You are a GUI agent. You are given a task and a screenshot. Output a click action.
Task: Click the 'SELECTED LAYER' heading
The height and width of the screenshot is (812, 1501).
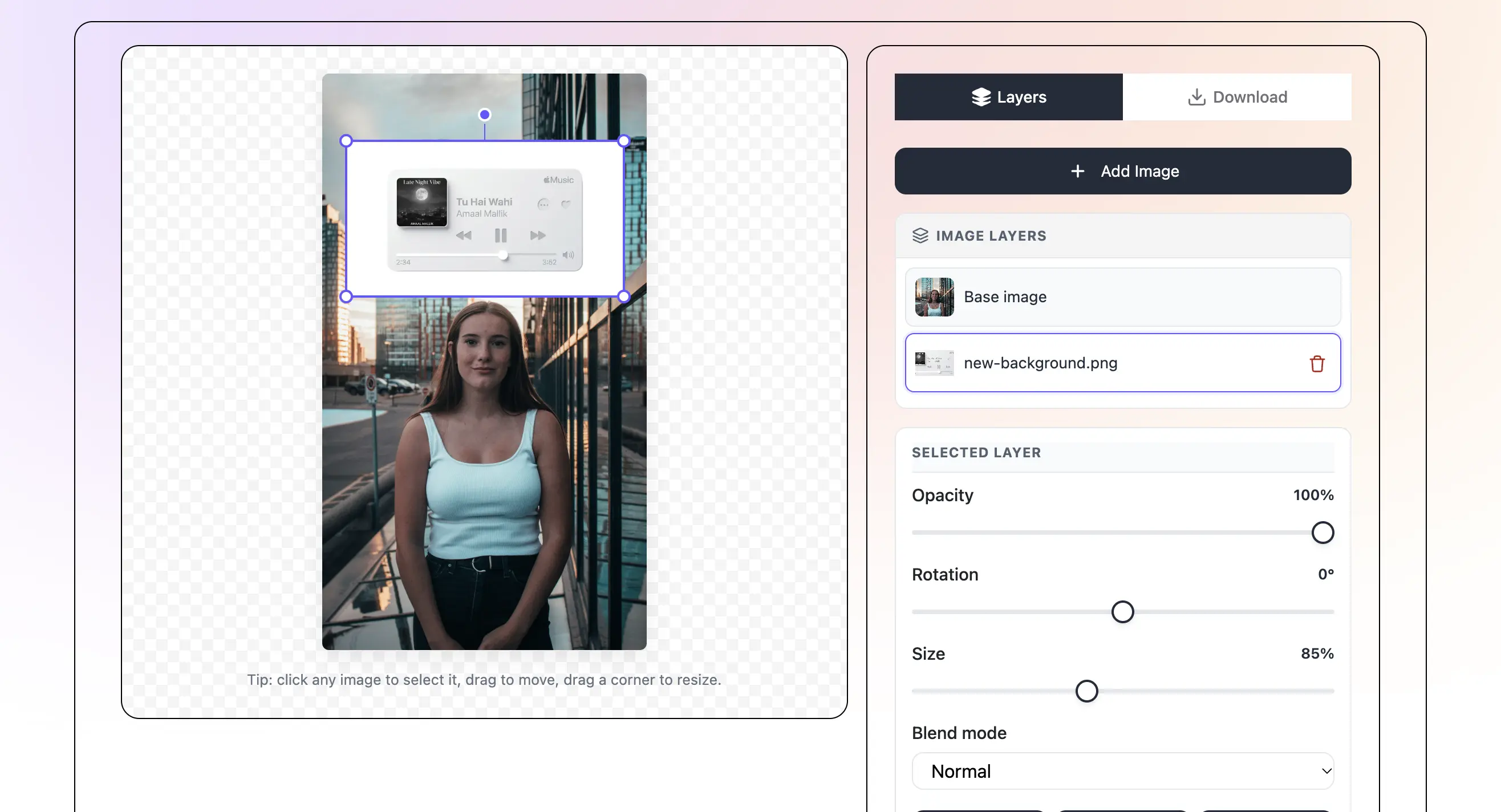pos(976,453)
